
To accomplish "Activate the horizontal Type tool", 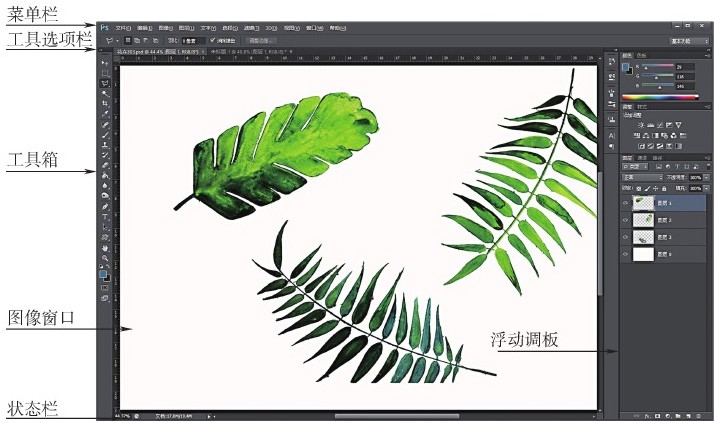I will pos(105,216).
